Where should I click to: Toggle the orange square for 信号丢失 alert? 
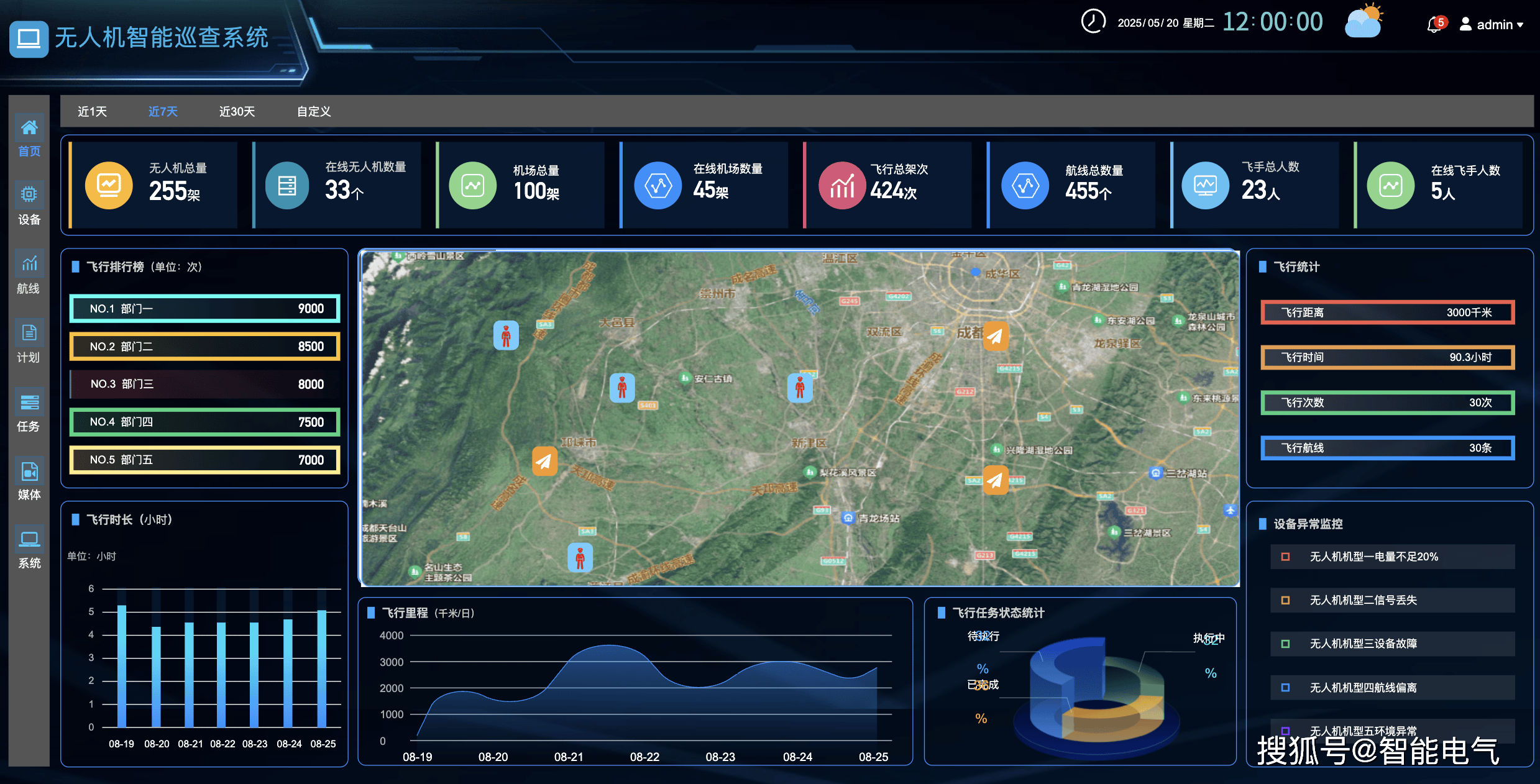pos(1285,600)
